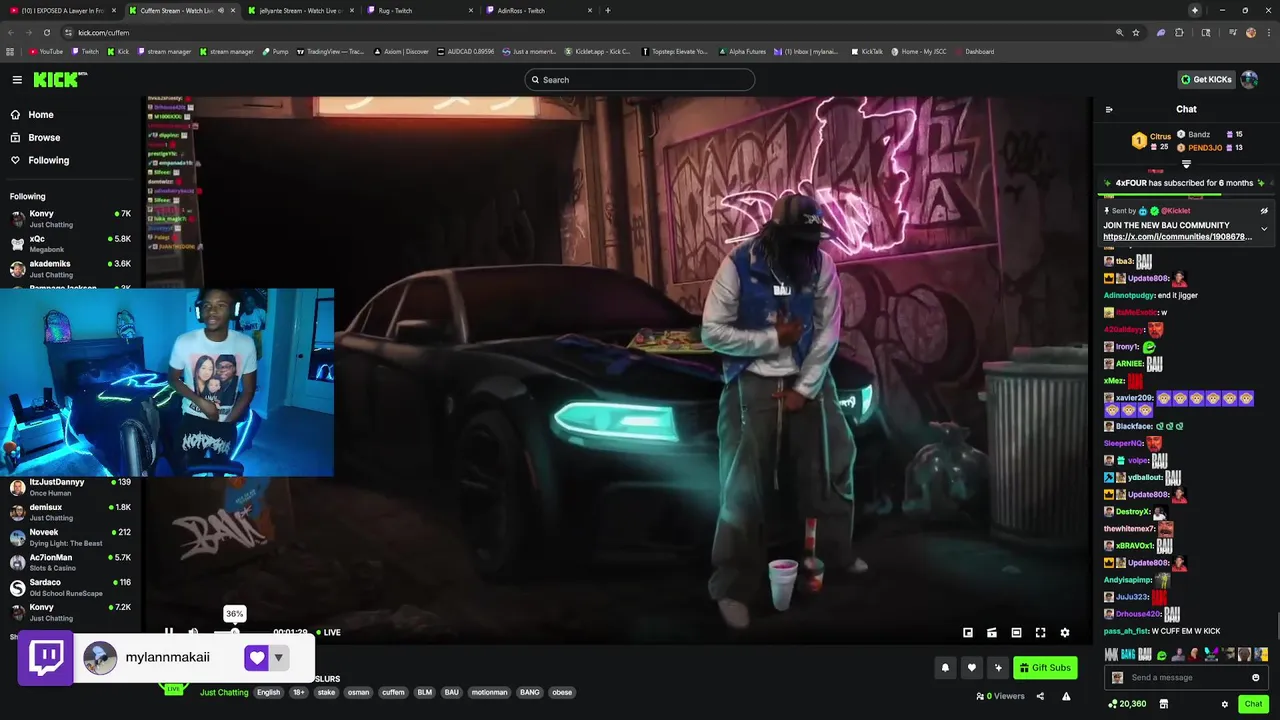This screenshot has width=1280, height=720.
Task: Open Ac7ionMan channel in Following
Action: pyautogui.click(x=70, y=562)
